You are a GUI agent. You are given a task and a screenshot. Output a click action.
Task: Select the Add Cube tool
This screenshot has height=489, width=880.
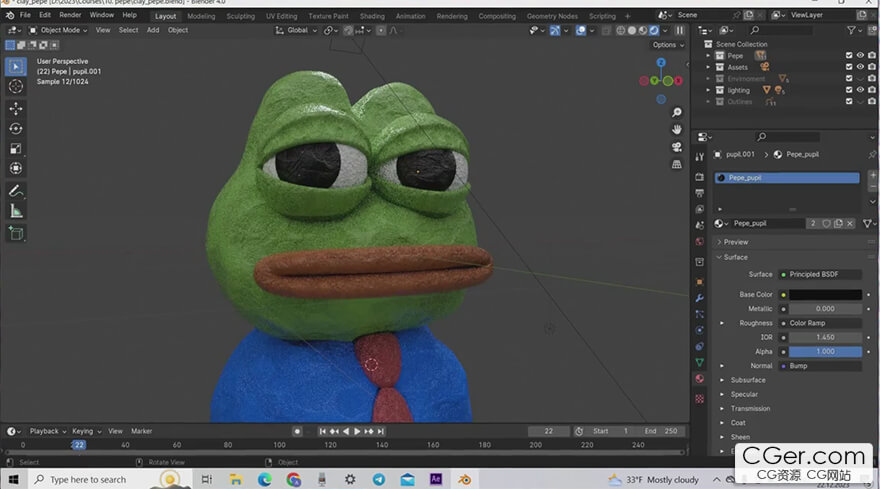click(x=16, y=234)
